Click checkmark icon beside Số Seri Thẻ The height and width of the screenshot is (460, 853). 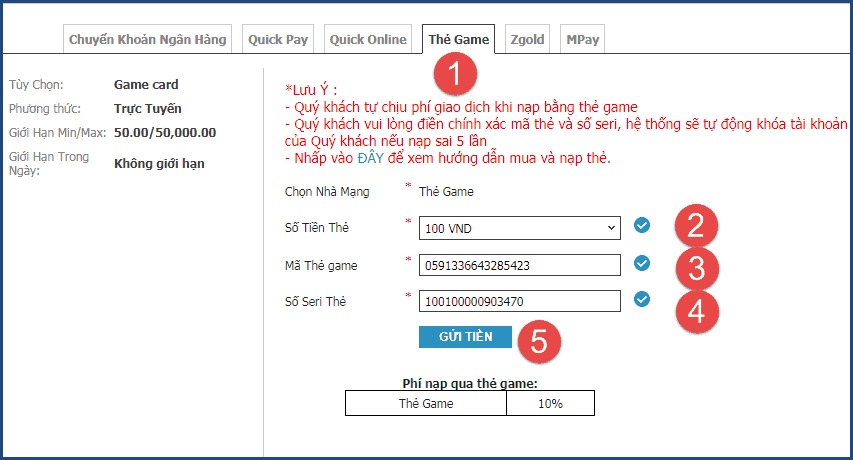pos(642,299)
